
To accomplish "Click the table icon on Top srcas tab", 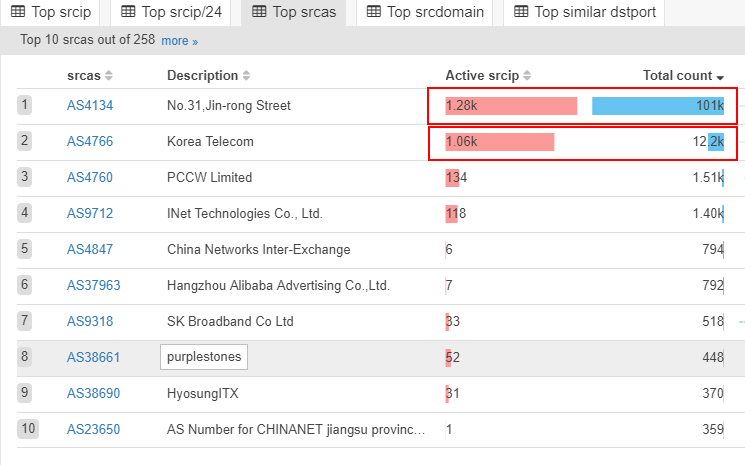I will click(x=259, y=12).
